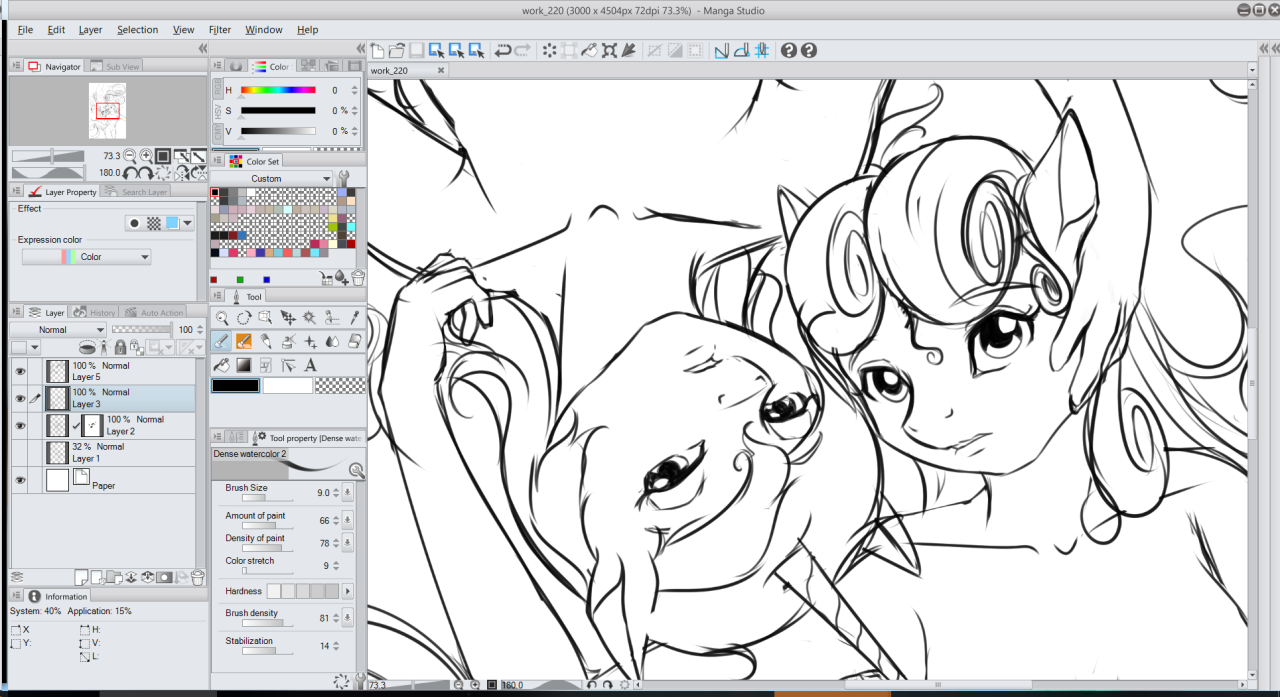
Task: Click the New document toolbar icon
Action: pos(377,50)
